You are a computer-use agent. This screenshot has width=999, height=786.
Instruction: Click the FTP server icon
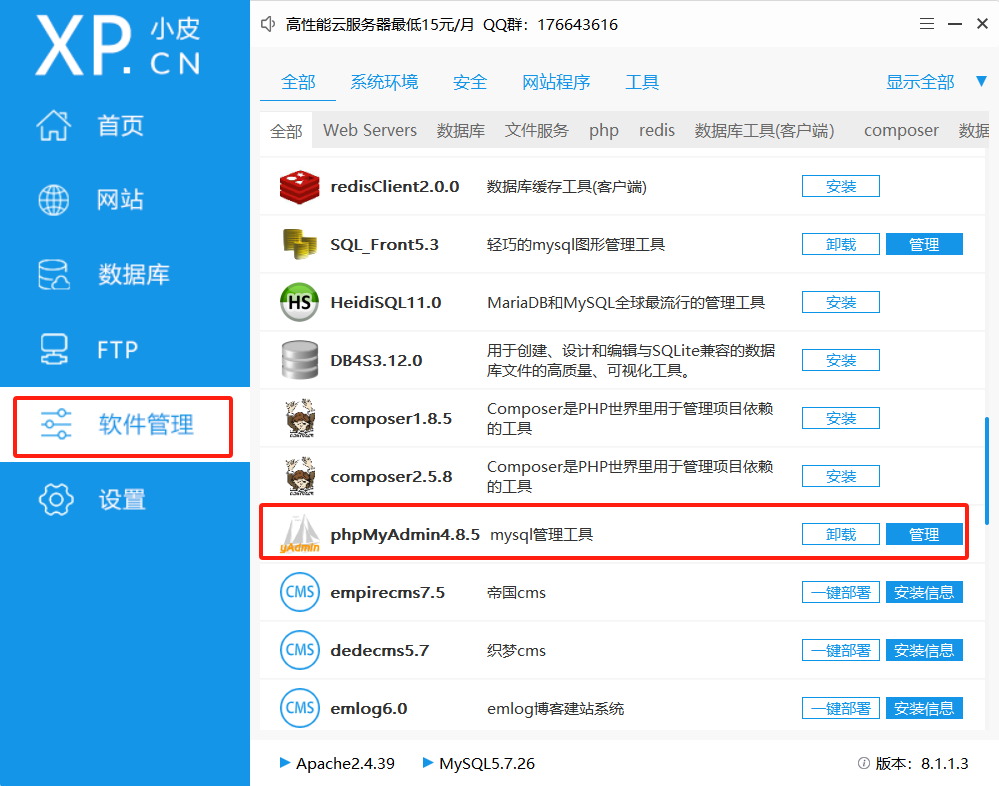tap(54, 349)
